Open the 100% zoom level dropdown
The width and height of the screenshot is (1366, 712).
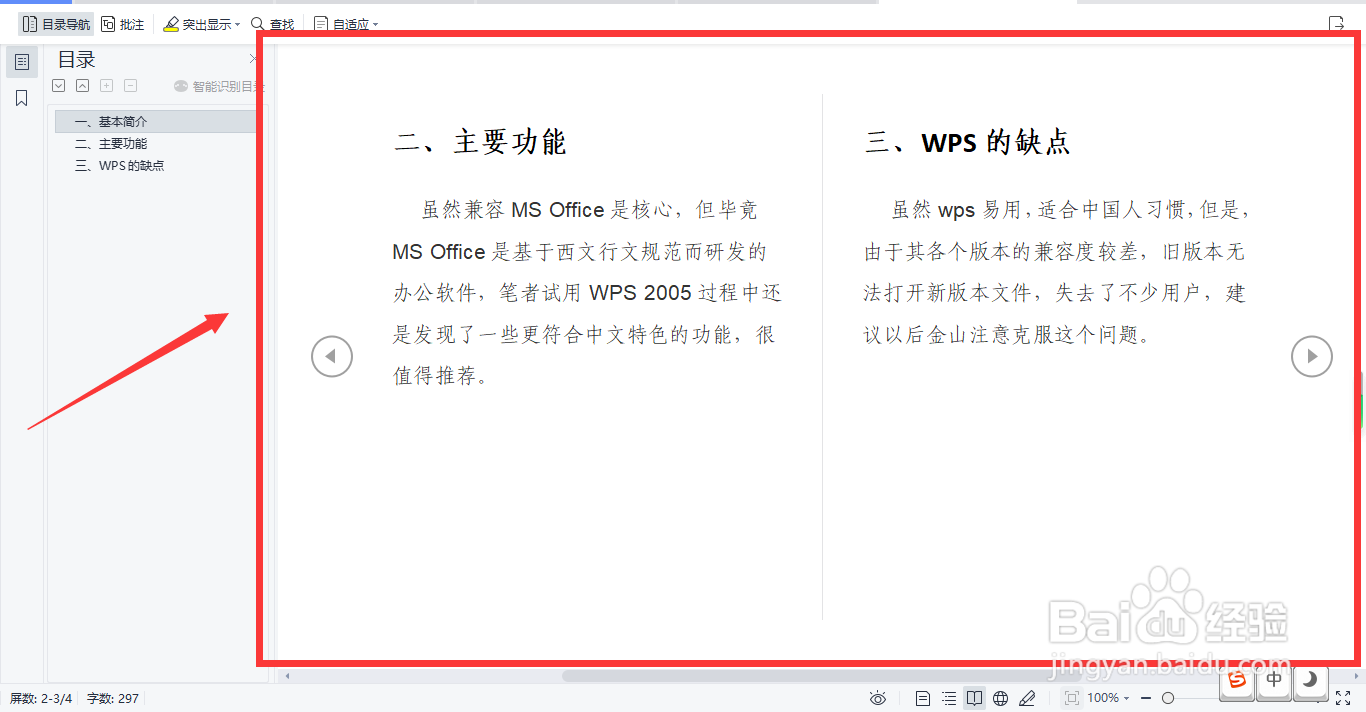[x=1108, y=698]
